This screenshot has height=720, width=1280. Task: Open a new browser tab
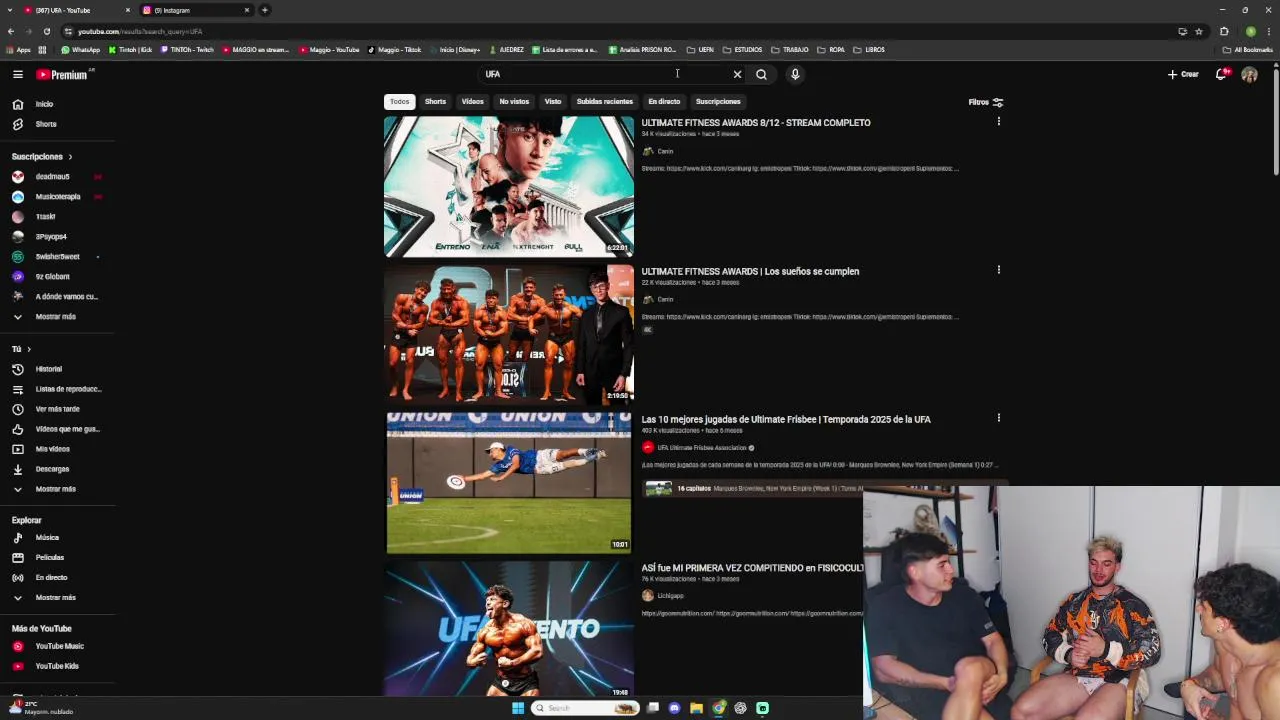tap(265, 10)
